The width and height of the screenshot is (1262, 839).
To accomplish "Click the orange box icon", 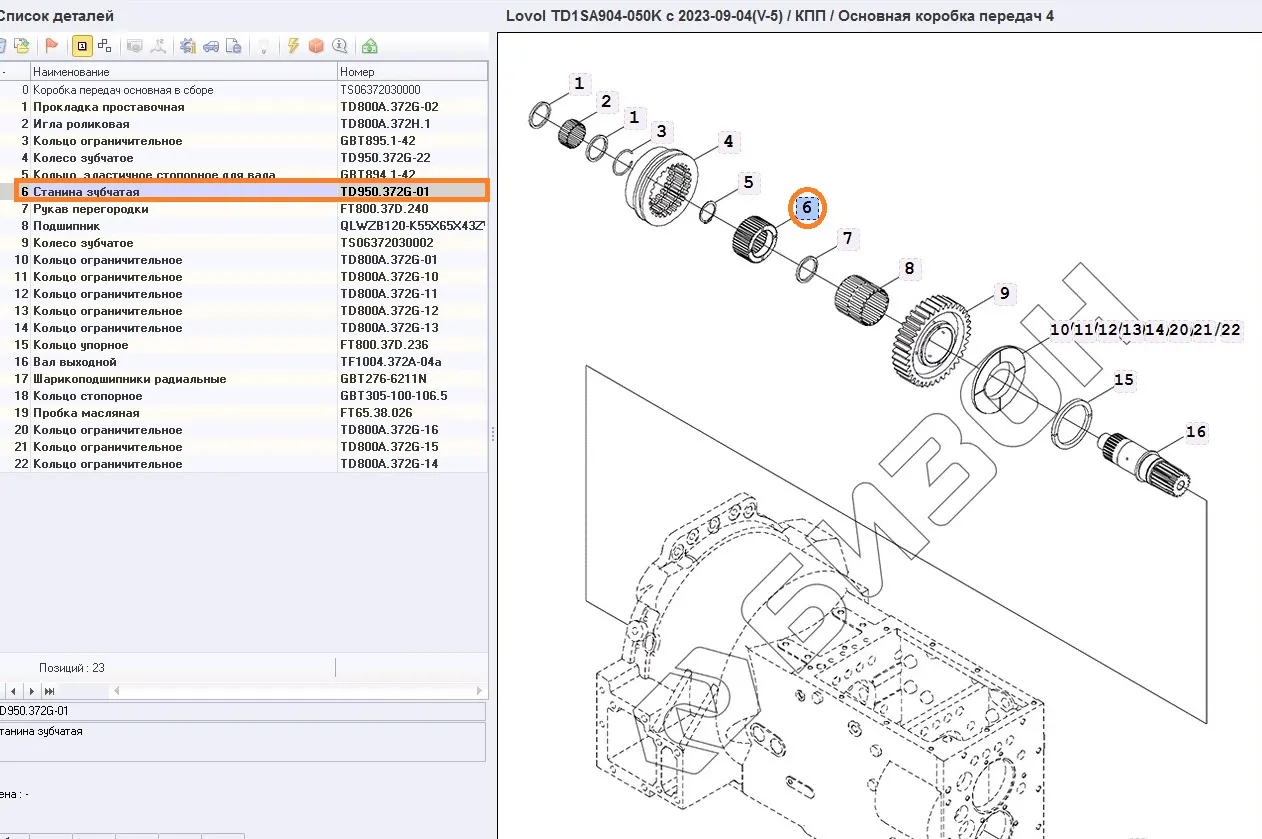I will click(x=316, y=46).
